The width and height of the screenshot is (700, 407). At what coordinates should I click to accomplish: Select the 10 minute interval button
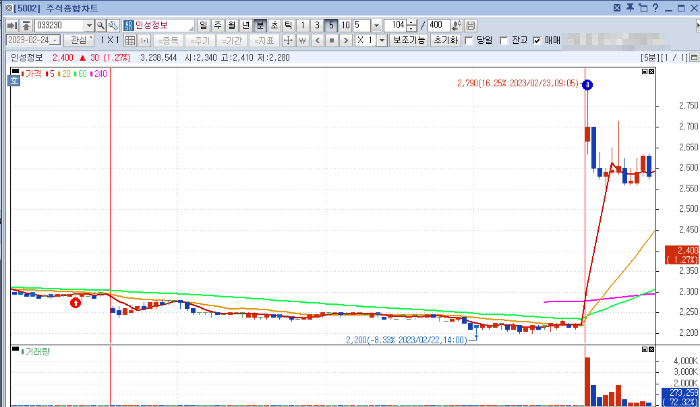[x=346, y=25]
